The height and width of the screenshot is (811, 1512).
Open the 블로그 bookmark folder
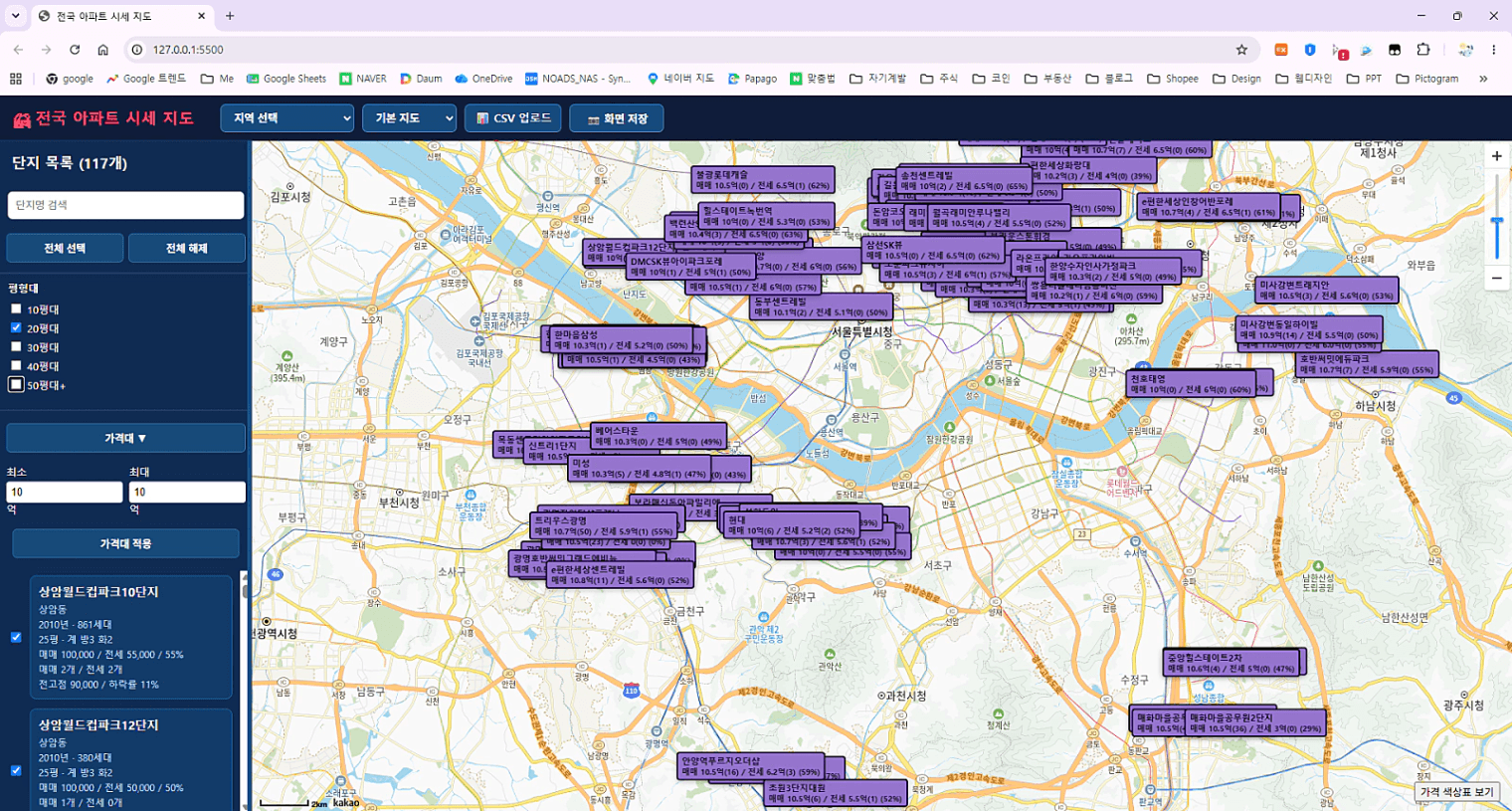[x=1109, y=79]
